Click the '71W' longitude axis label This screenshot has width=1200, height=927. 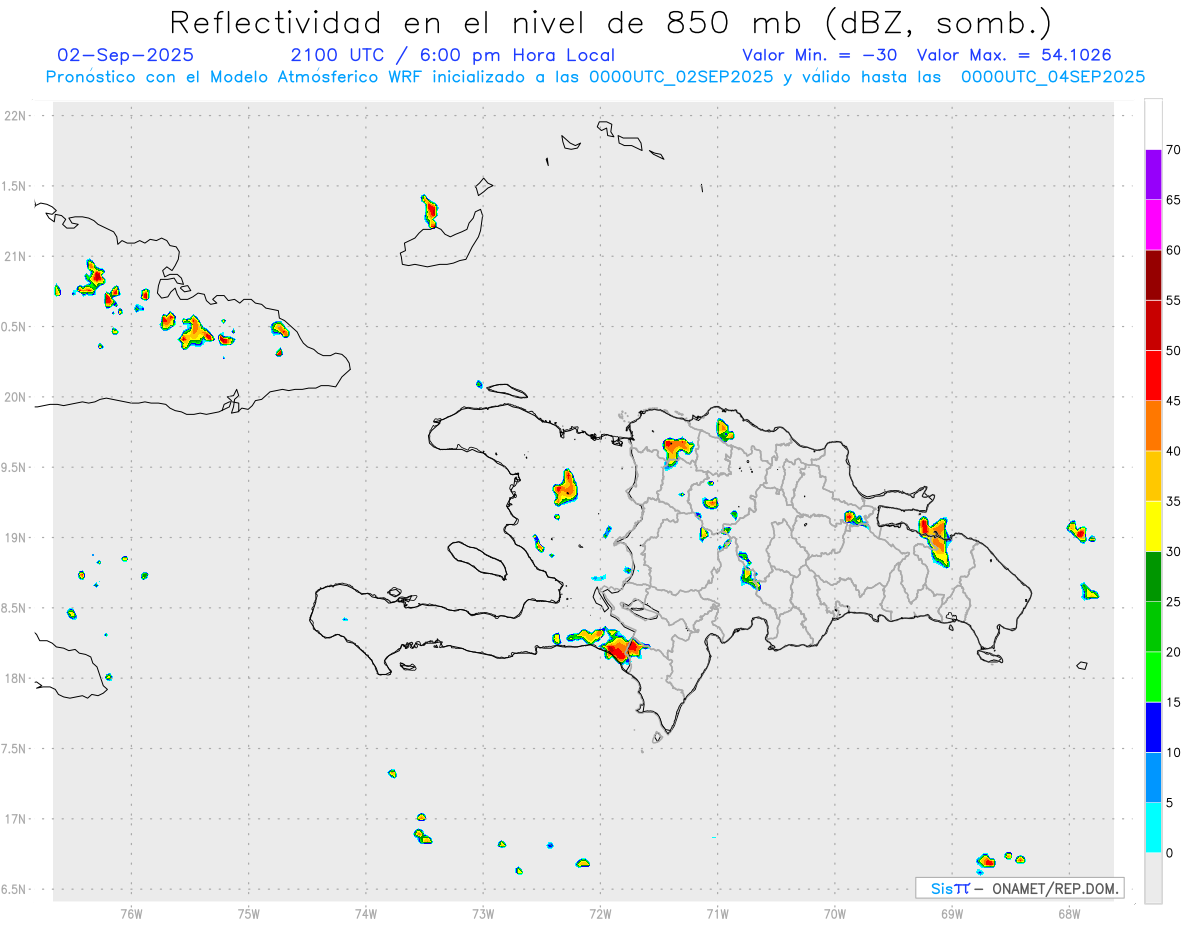click(718, 913)
